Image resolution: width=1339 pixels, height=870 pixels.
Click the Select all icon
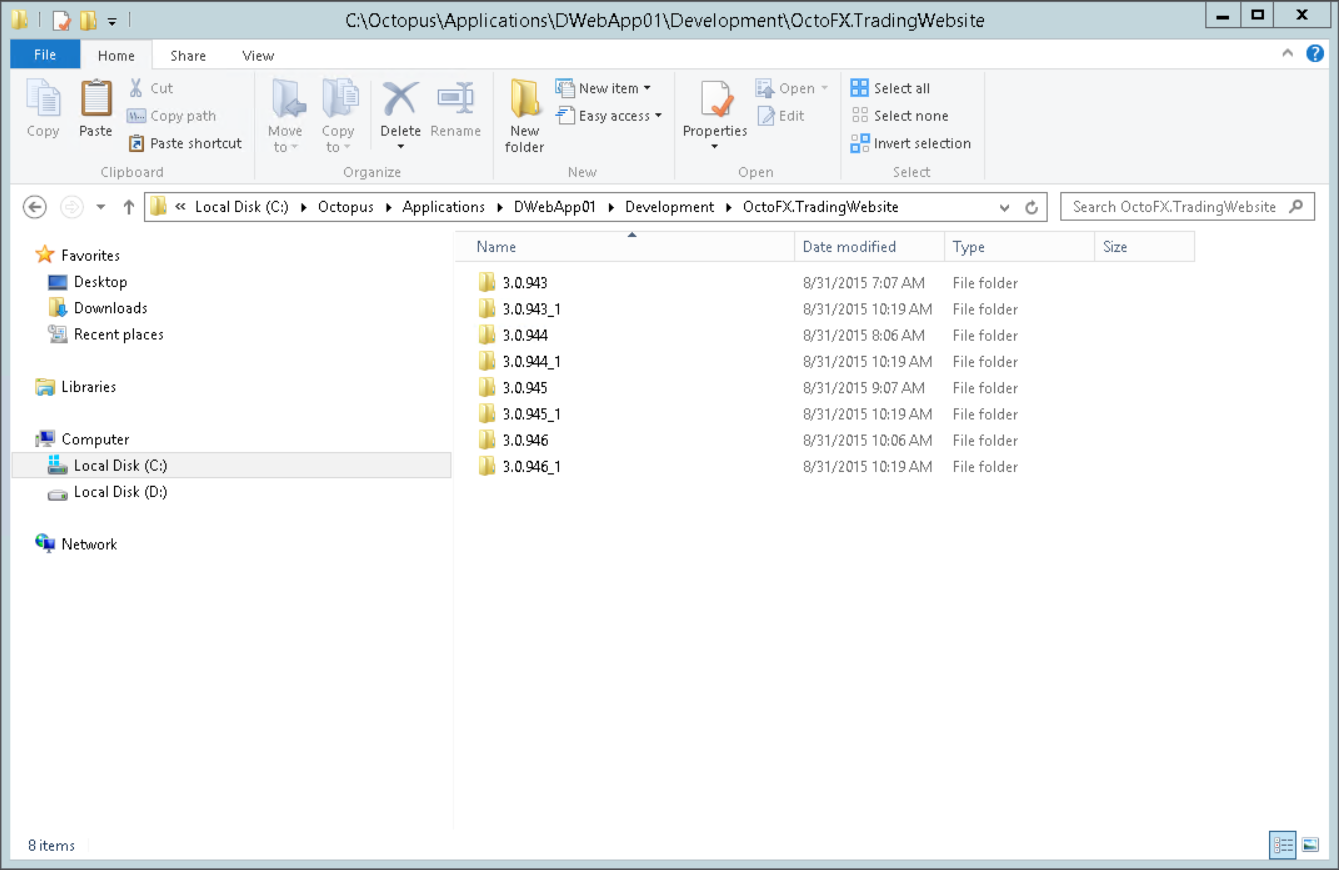(860, 88)
